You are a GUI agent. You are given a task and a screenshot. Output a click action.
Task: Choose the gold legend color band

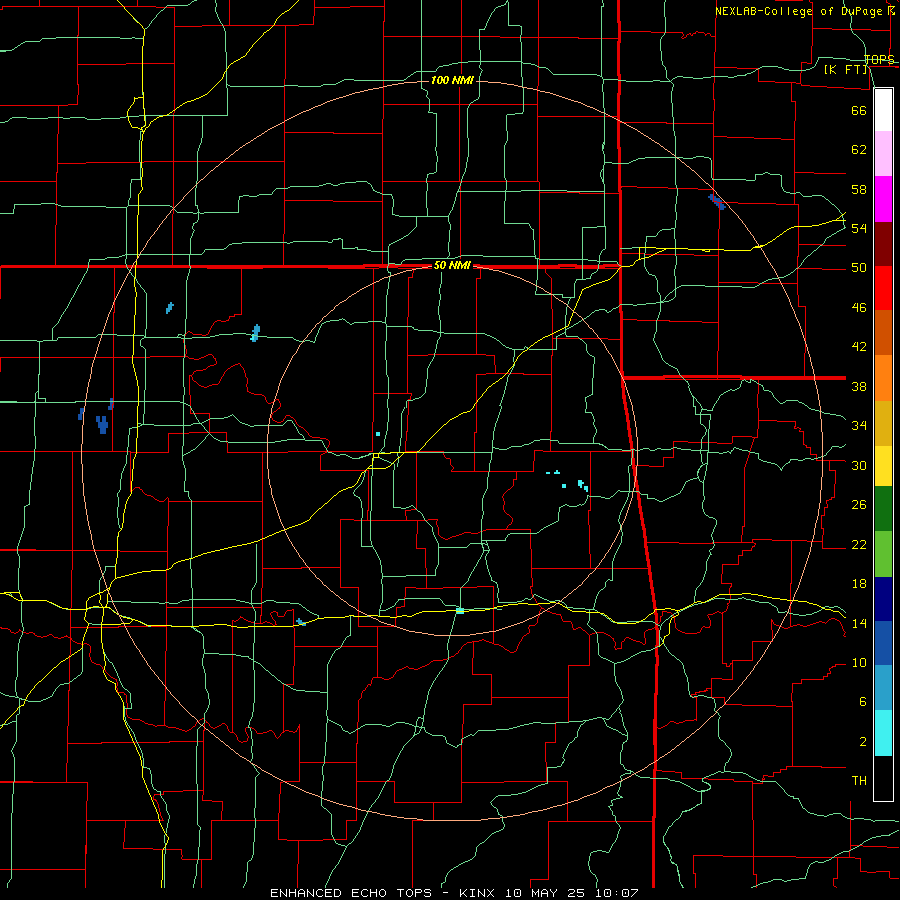883,424
